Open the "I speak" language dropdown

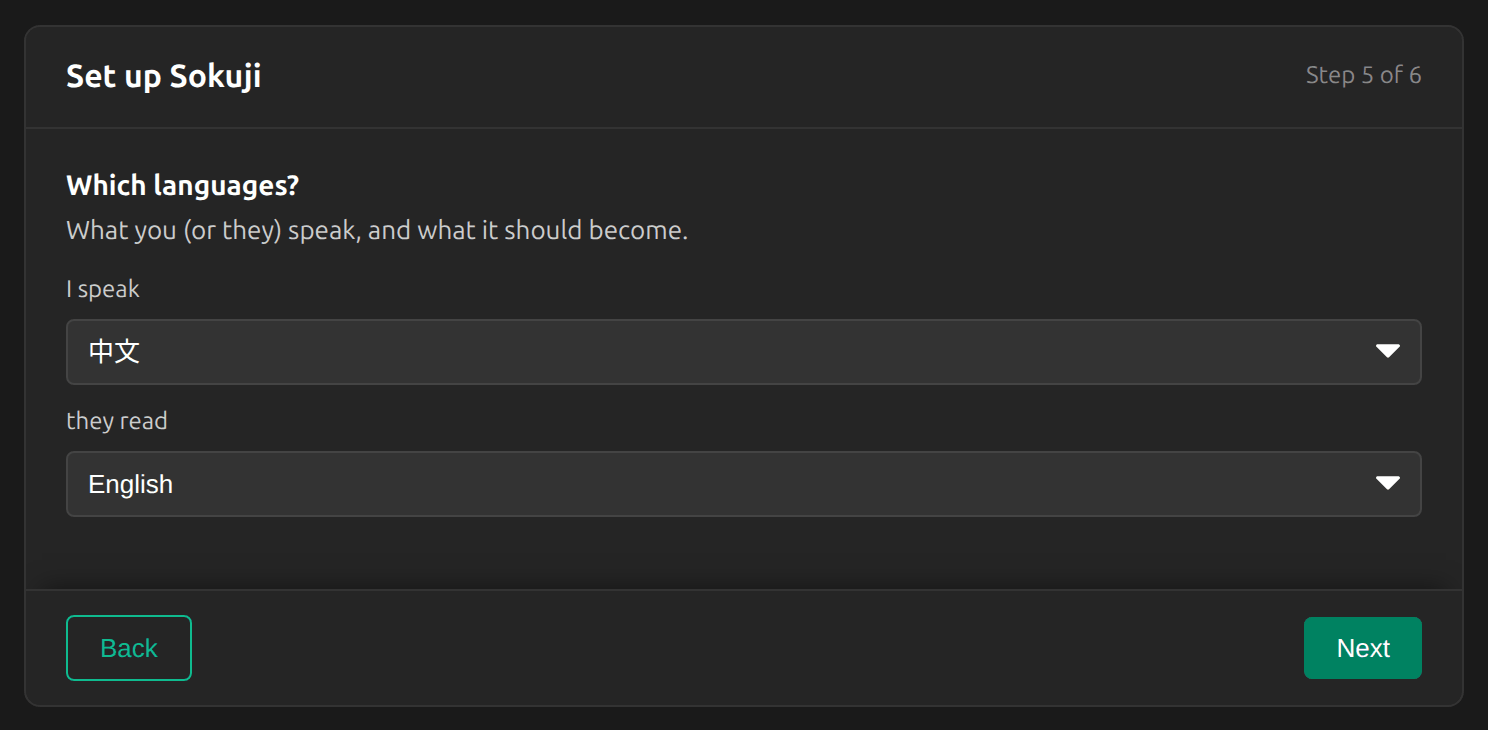(x=743, y=352)
